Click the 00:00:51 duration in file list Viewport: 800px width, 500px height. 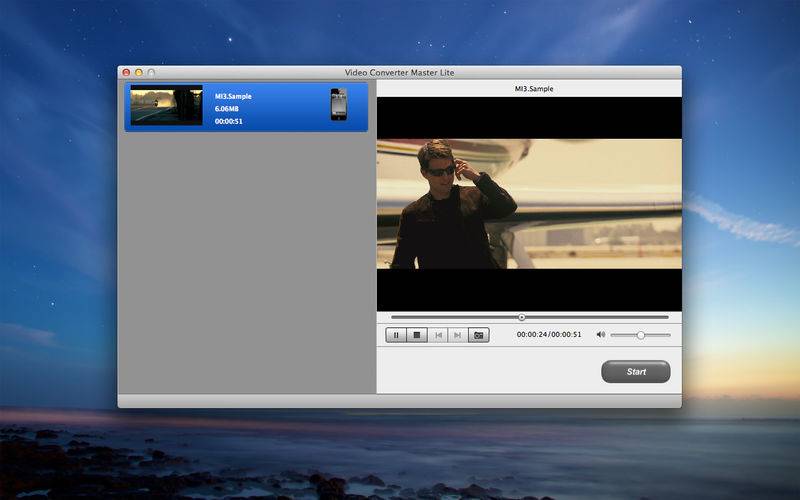pos(229,121)
